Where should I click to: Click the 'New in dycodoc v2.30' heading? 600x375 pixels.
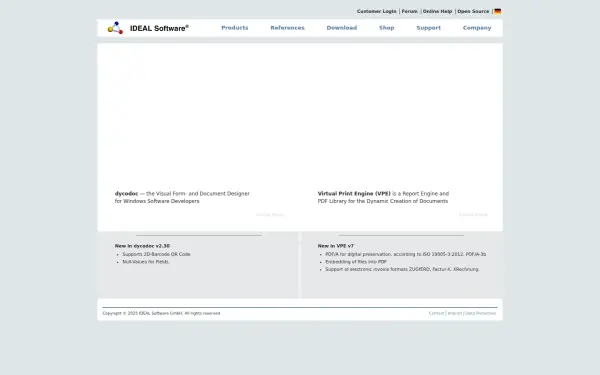[x=142, y=246]
